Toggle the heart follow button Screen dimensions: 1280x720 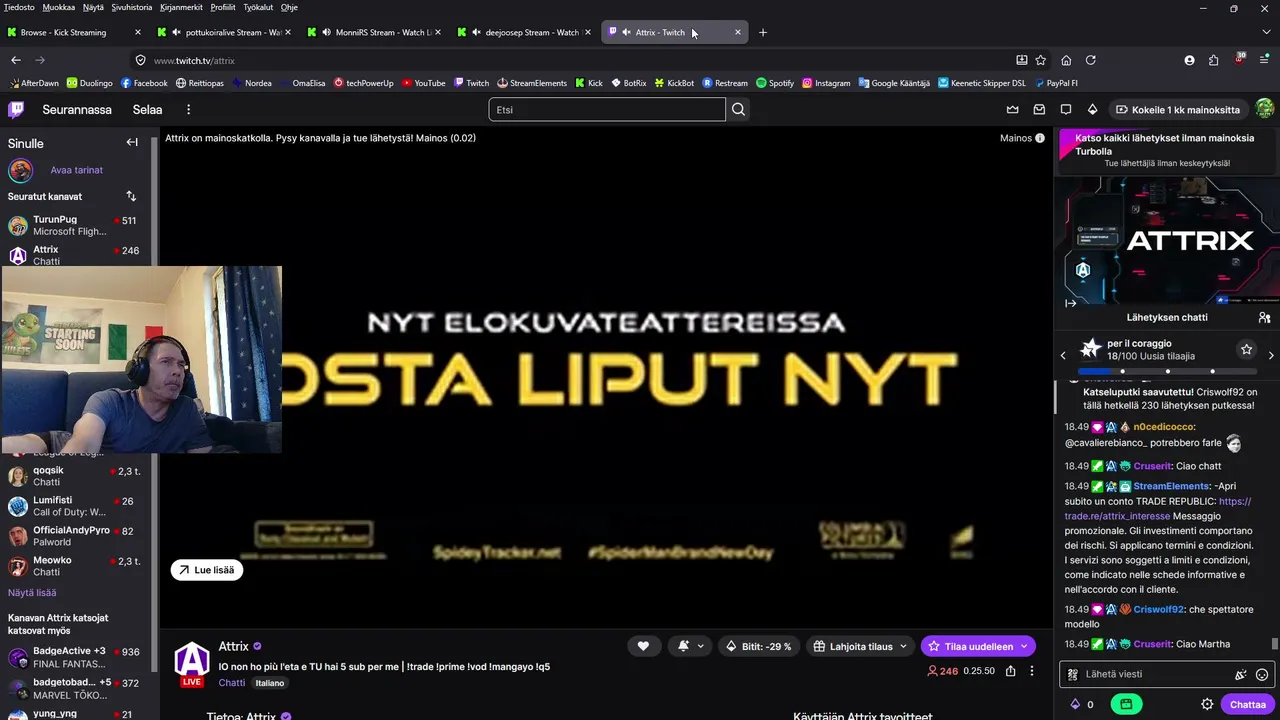pyautogui.click(x=643, y=646)
